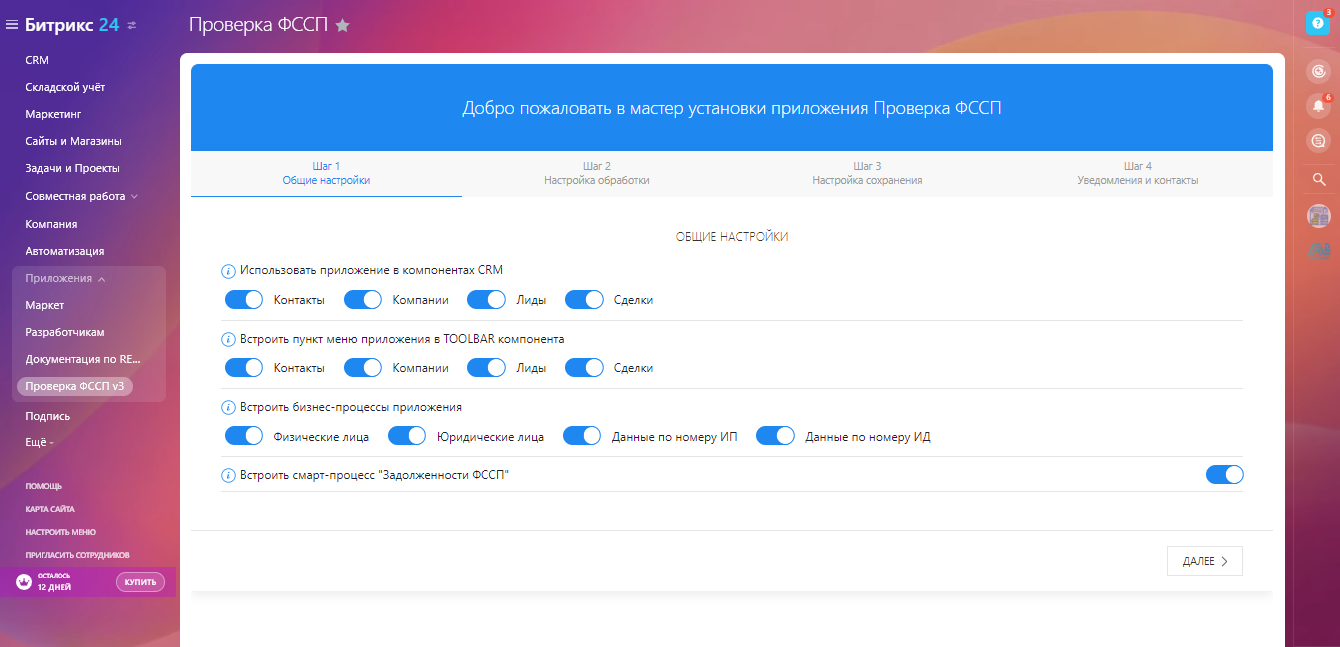Toggle Компании switch under TOOLBAR section

[x=363, y=368]
